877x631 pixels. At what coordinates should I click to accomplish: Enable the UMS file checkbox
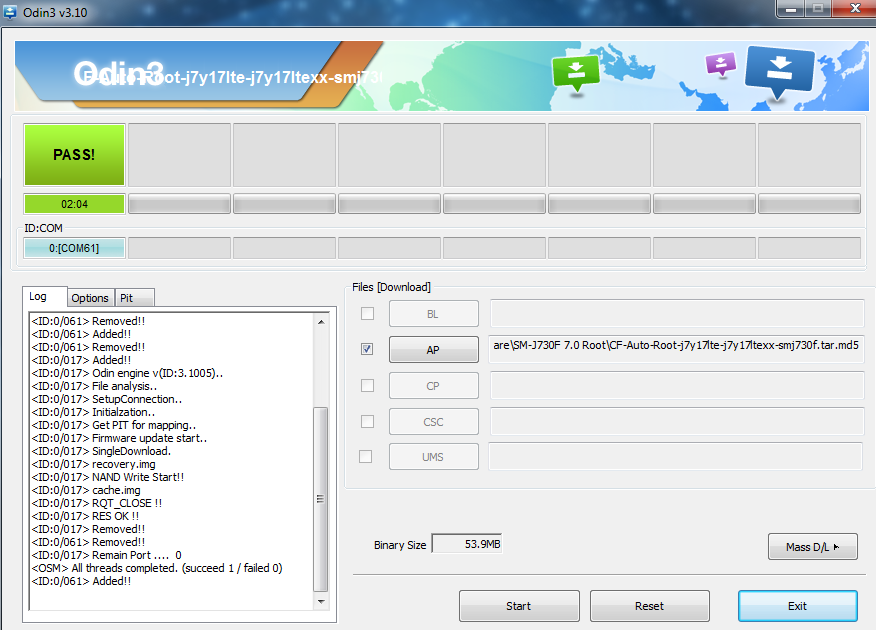365,456
